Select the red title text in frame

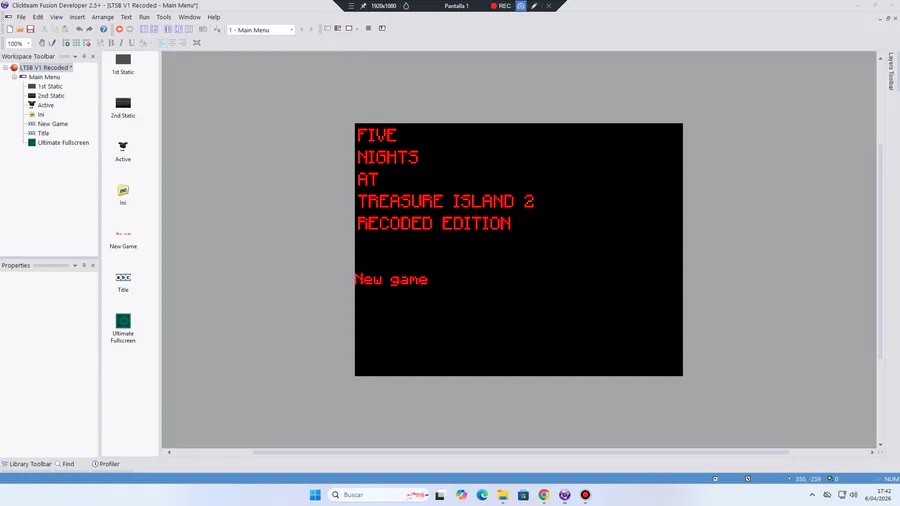(445, 179)
